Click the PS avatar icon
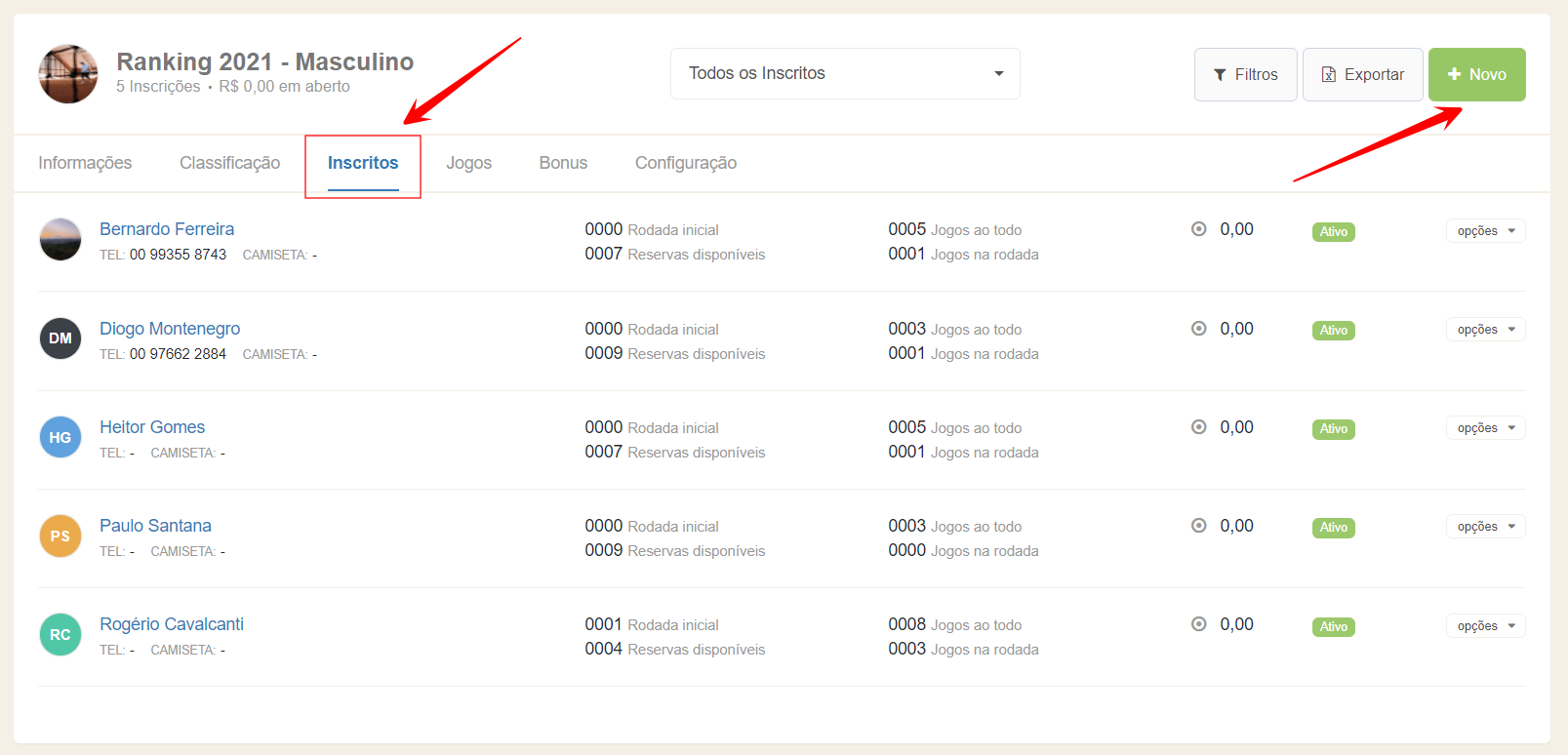The height and width of the screenshot is (755, 1568). [60, 536]
